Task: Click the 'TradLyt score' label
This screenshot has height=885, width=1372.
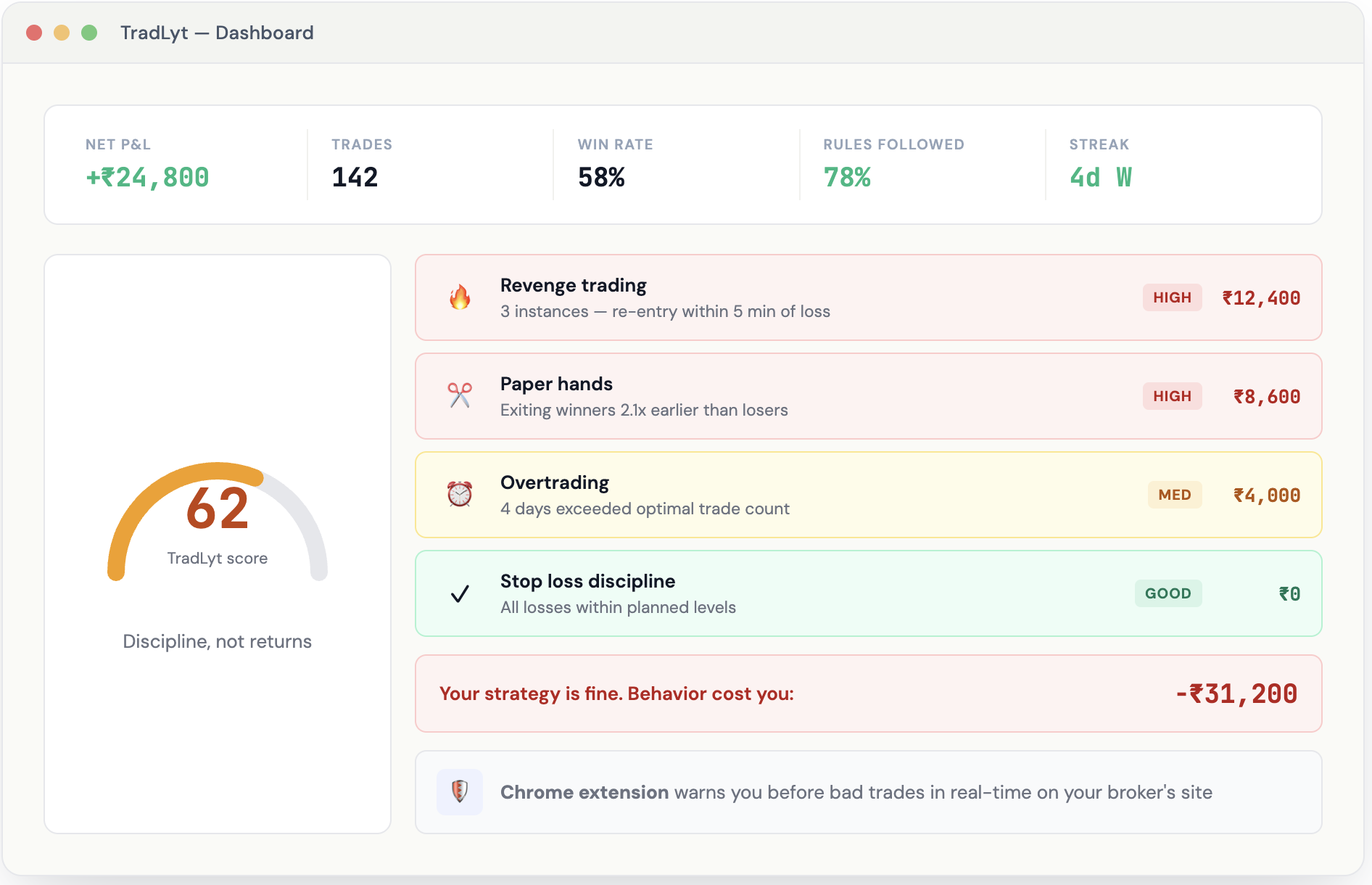Action: tap(218, 559)
